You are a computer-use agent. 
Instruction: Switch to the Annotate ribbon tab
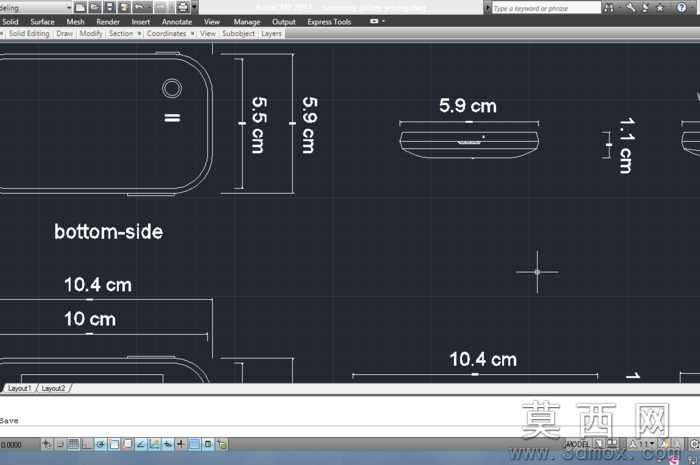pos(177,21)
